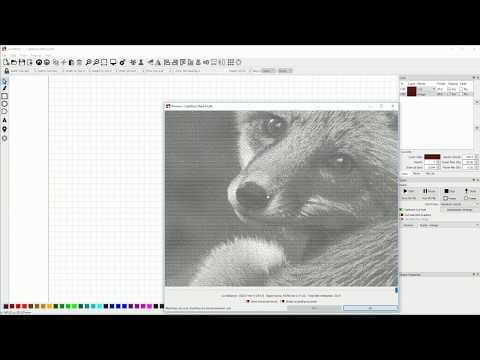Click the Save Image button in Preview
The height and width of the screenshot is (360, 480).
(x=314, y=308)
